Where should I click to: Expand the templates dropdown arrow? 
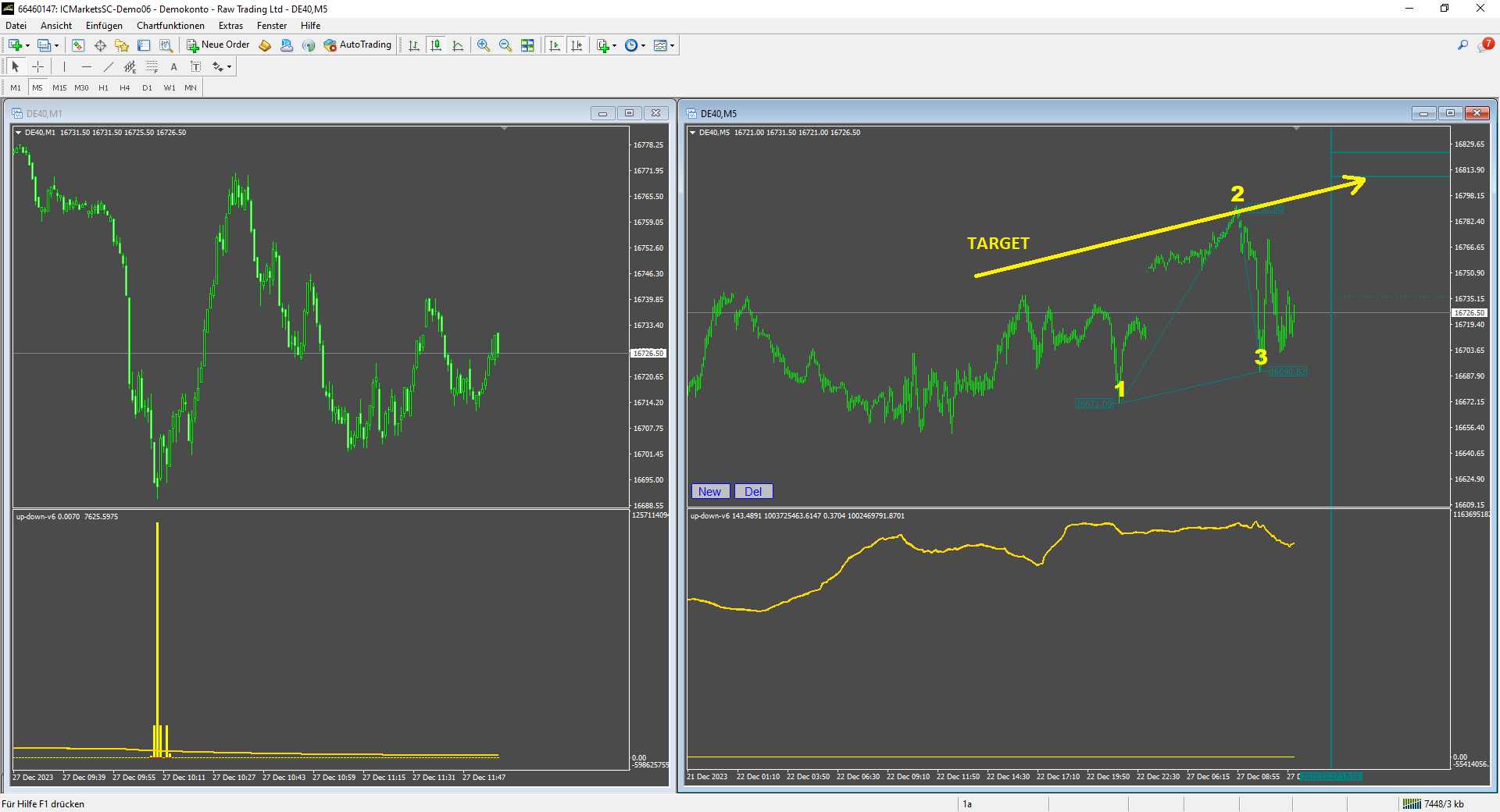(672, 45)
